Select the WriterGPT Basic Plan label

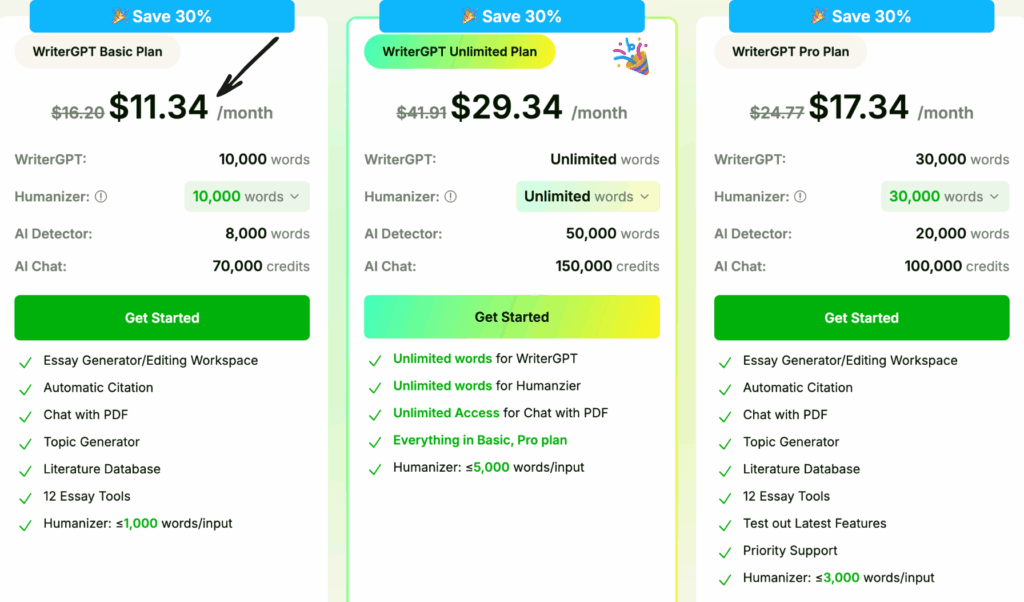pyautogui.click(x=96, y=52)
